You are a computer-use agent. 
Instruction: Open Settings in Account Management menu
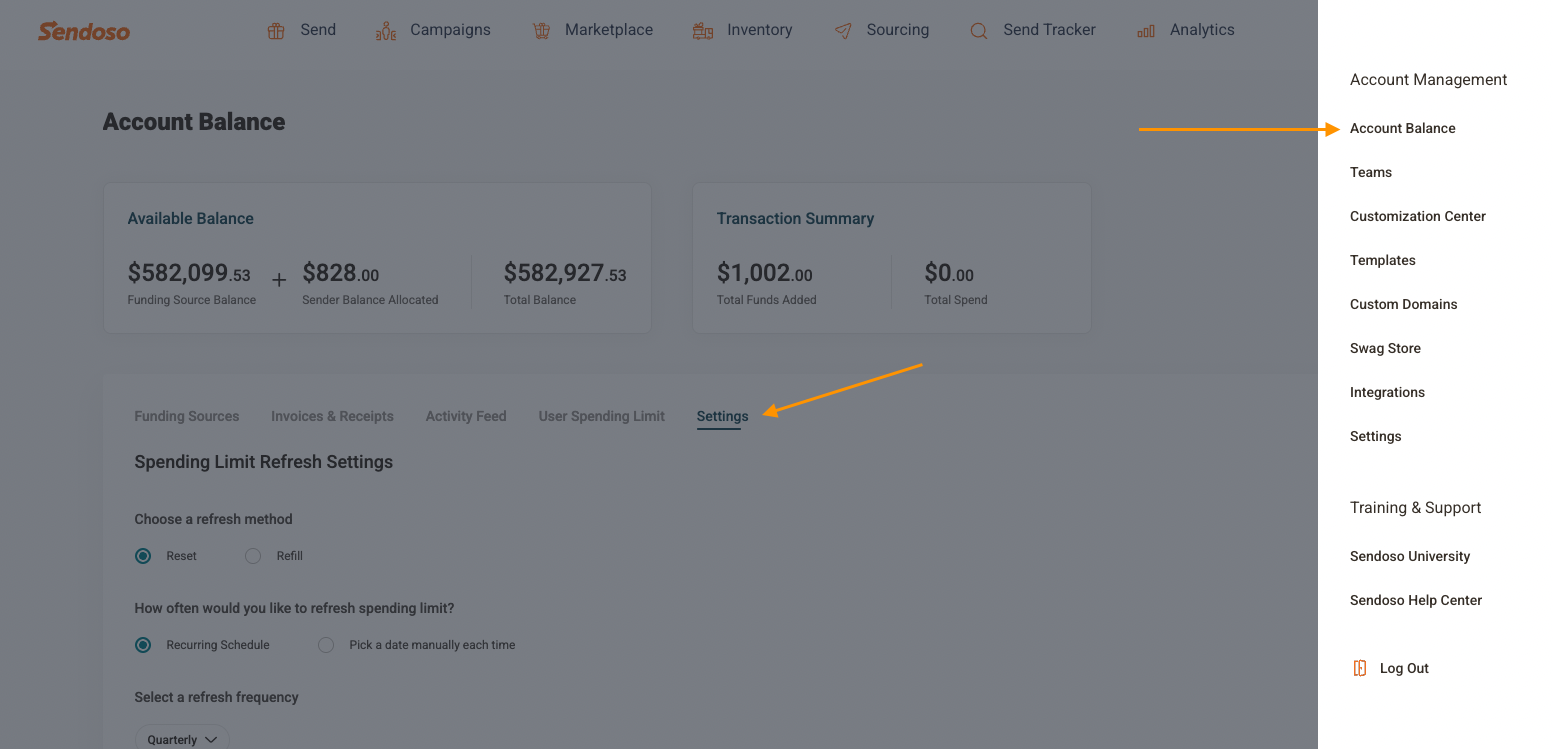1376,436
